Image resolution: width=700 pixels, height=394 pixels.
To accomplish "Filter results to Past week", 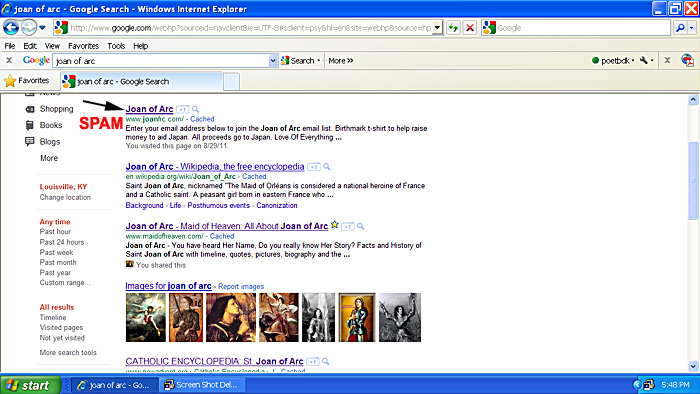I will pos(56,252).
